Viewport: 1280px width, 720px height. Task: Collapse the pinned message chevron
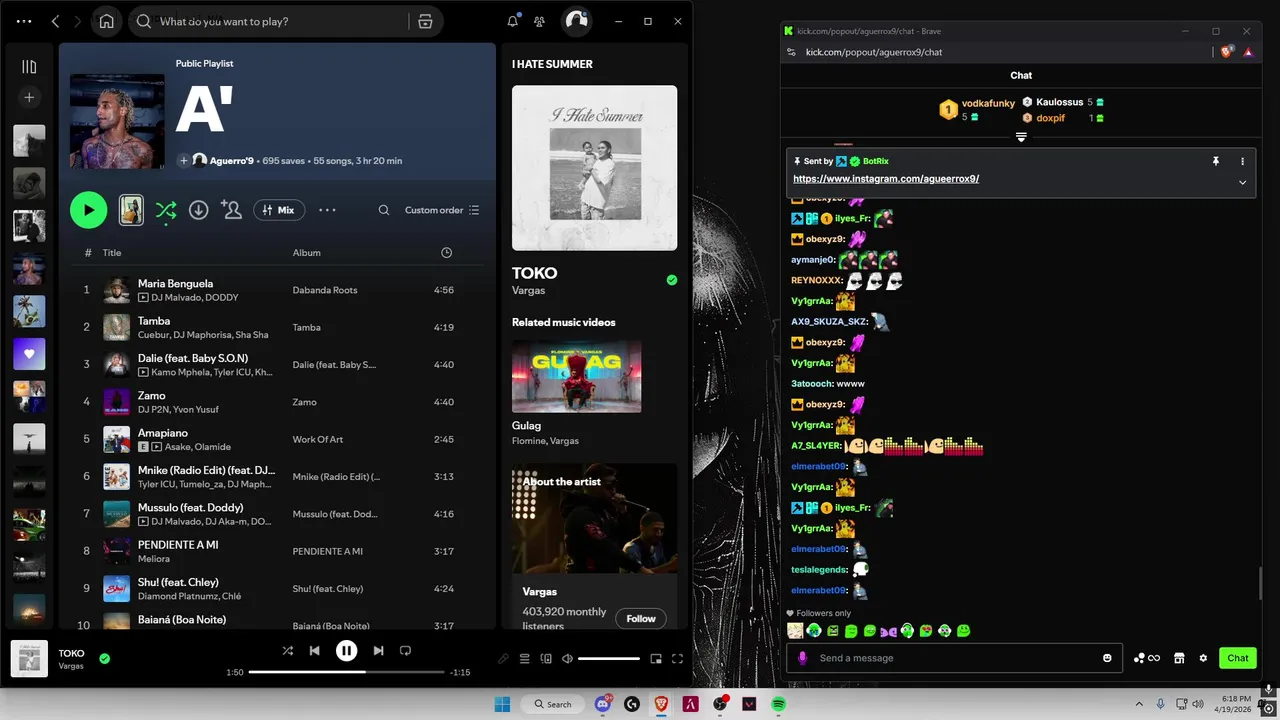pos(1243,182)
